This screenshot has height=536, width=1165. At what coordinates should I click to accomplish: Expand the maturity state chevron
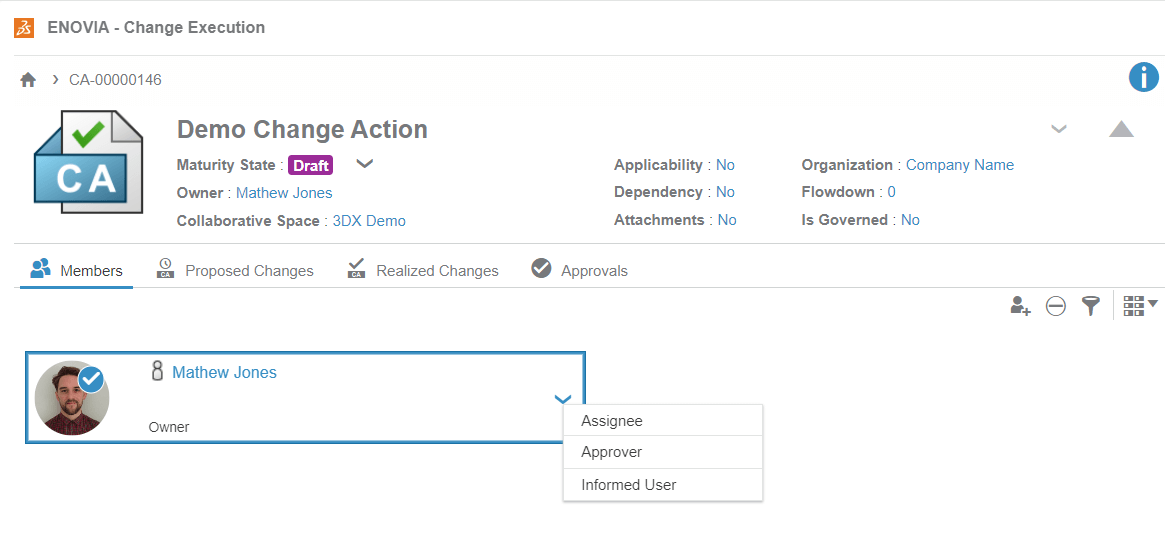[x=364, y=164]
